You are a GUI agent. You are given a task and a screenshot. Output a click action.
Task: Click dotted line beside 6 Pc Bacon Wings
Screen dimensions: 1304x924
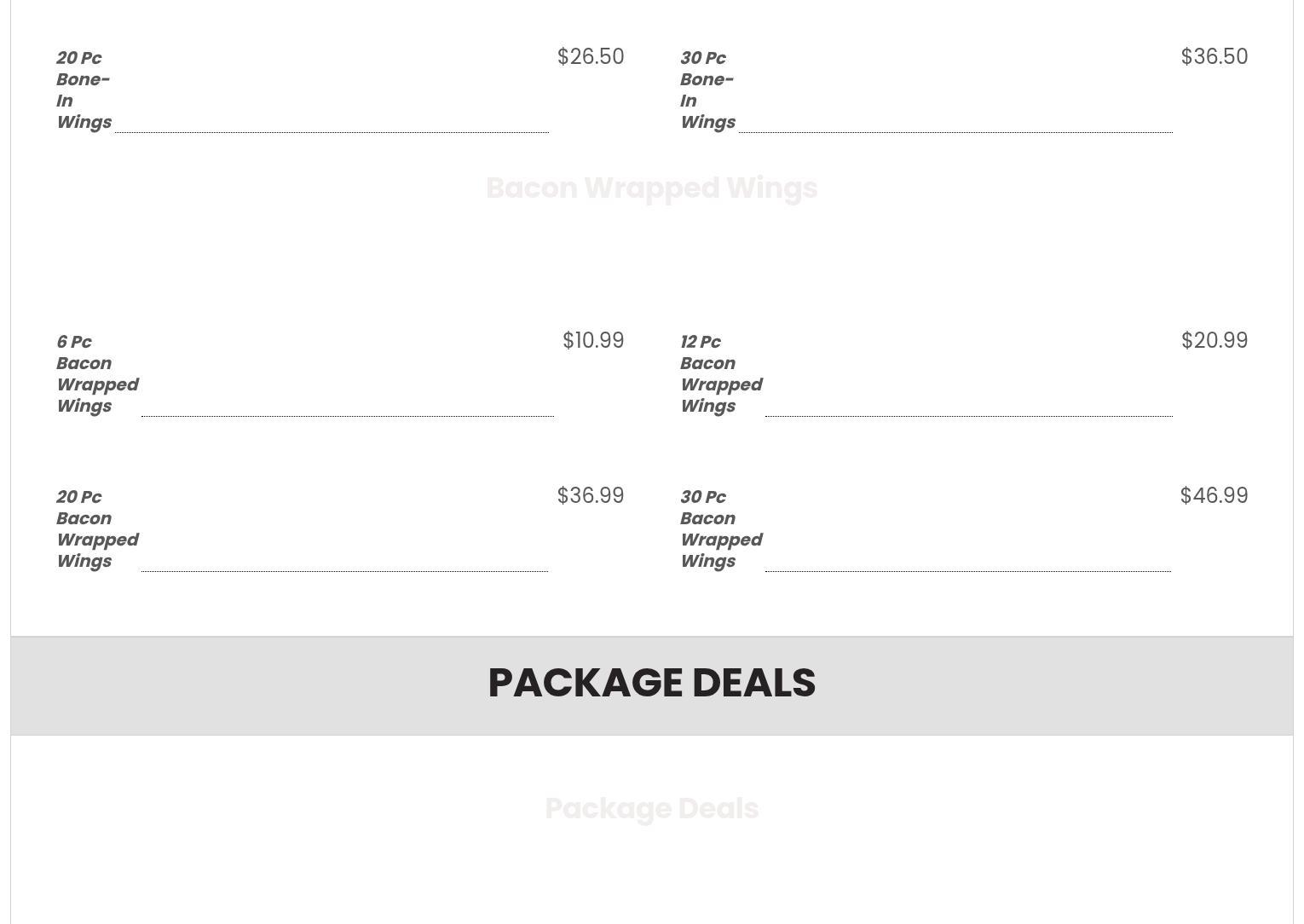coord(347,416)
